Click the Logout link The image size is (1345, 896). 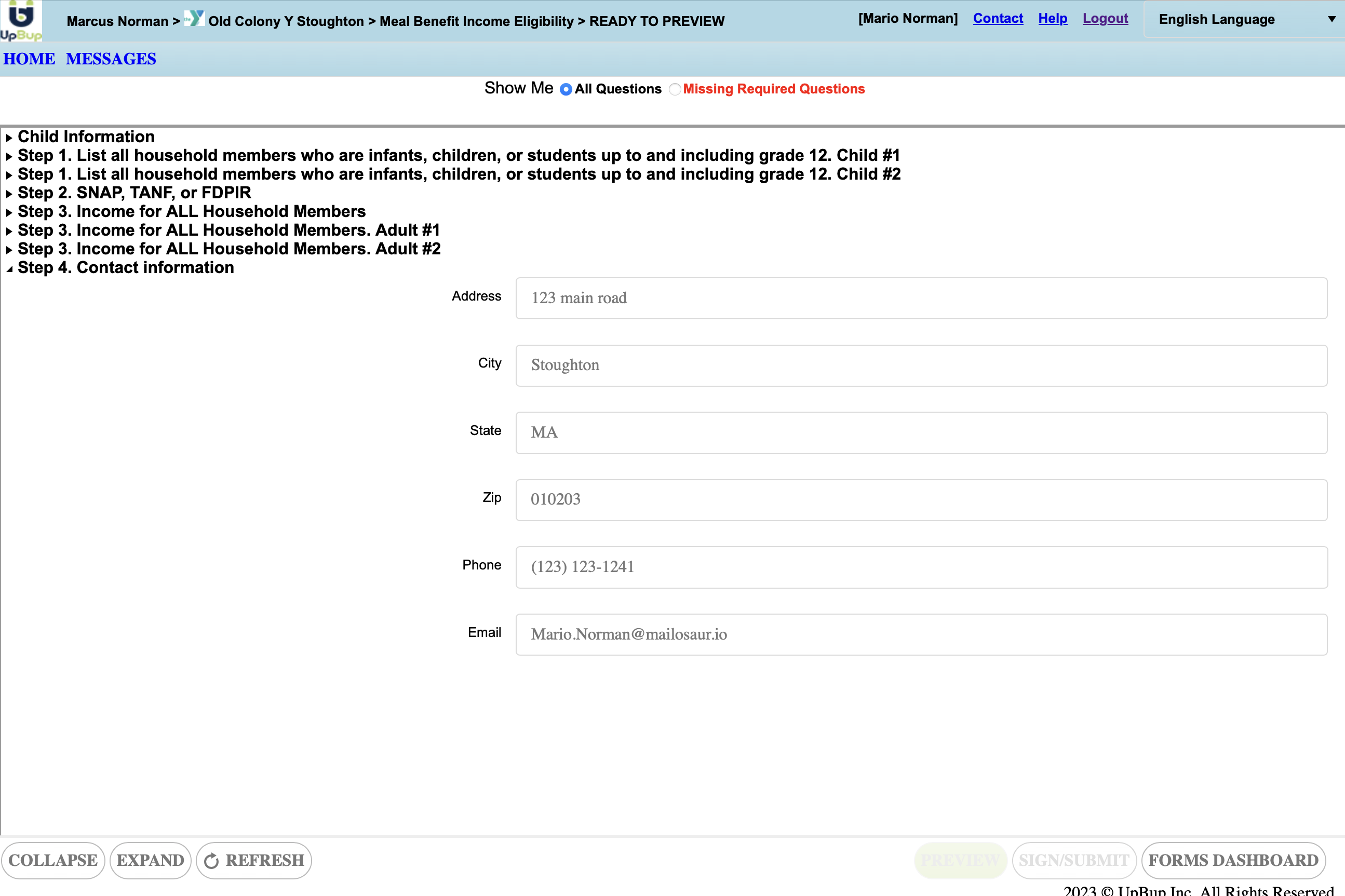(1105, 18)
